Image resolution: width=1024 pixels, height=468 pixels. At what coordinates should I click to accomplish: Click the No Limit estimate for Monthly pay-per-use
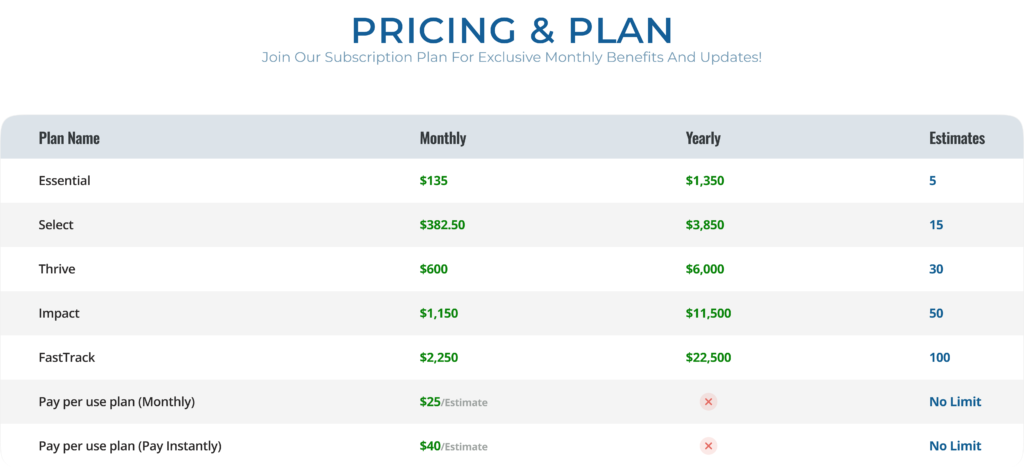[x=955, y=402]
